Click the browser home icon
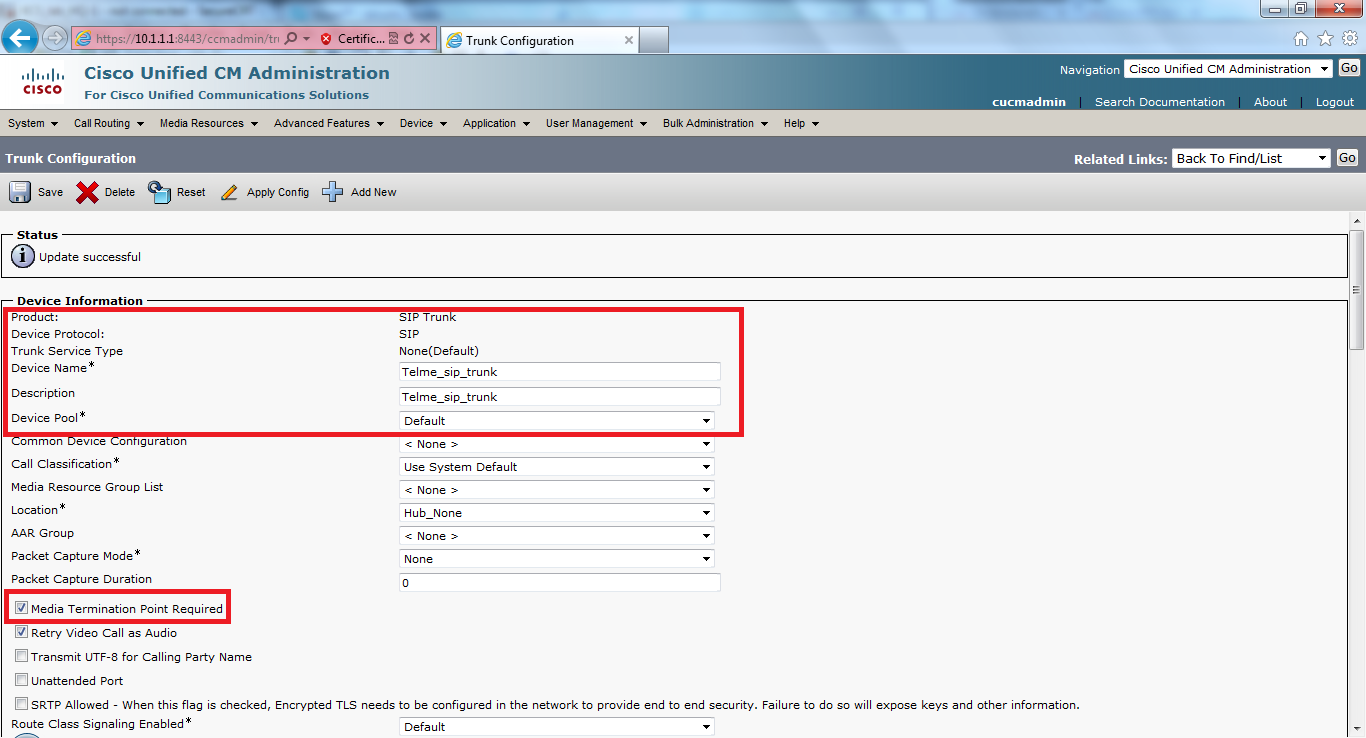1366x738 pixels. (x=1301, y=39)
